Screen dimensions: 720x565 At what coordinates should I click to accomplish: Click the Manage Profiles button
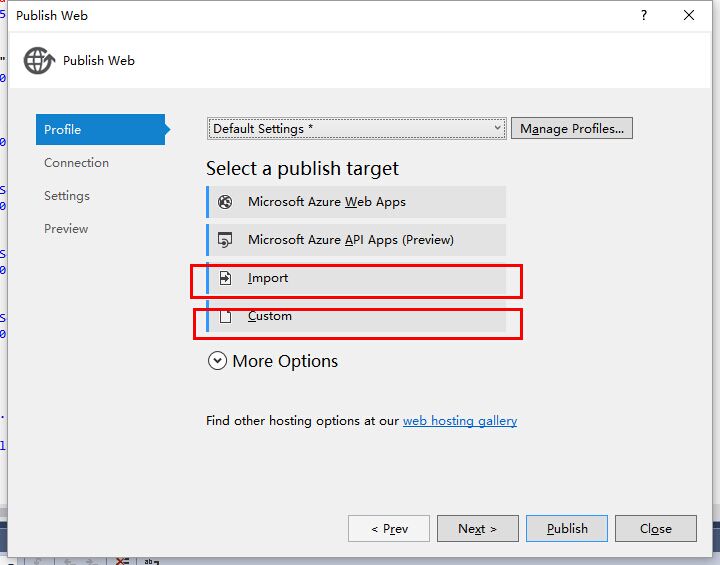coord(572,129)
